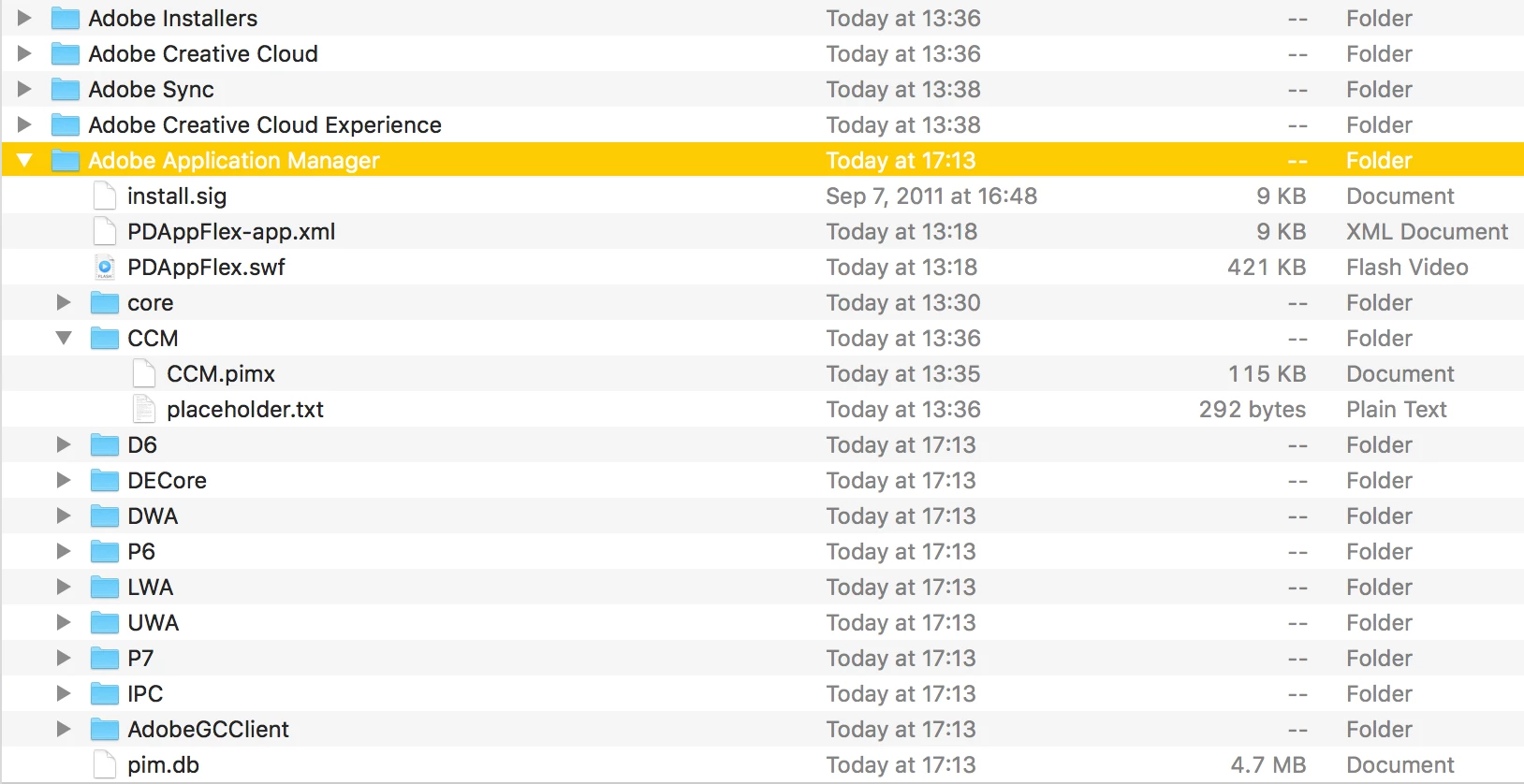Screen dimensions: 1524x784
Task: Expand the P6 folder triangle
Action: click(x=64, y=551)
